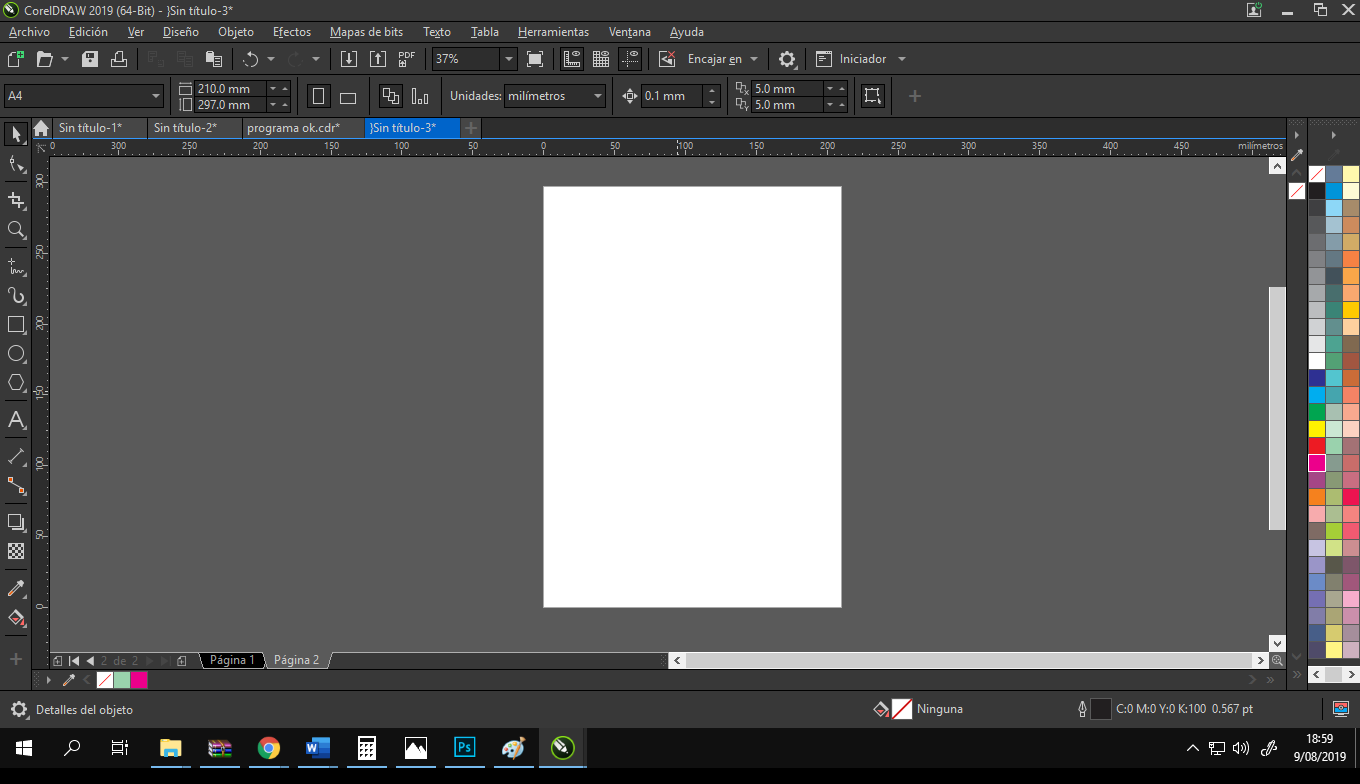
Task: Pick the Zoom tool in toolbox
Action: click(16, 230)
